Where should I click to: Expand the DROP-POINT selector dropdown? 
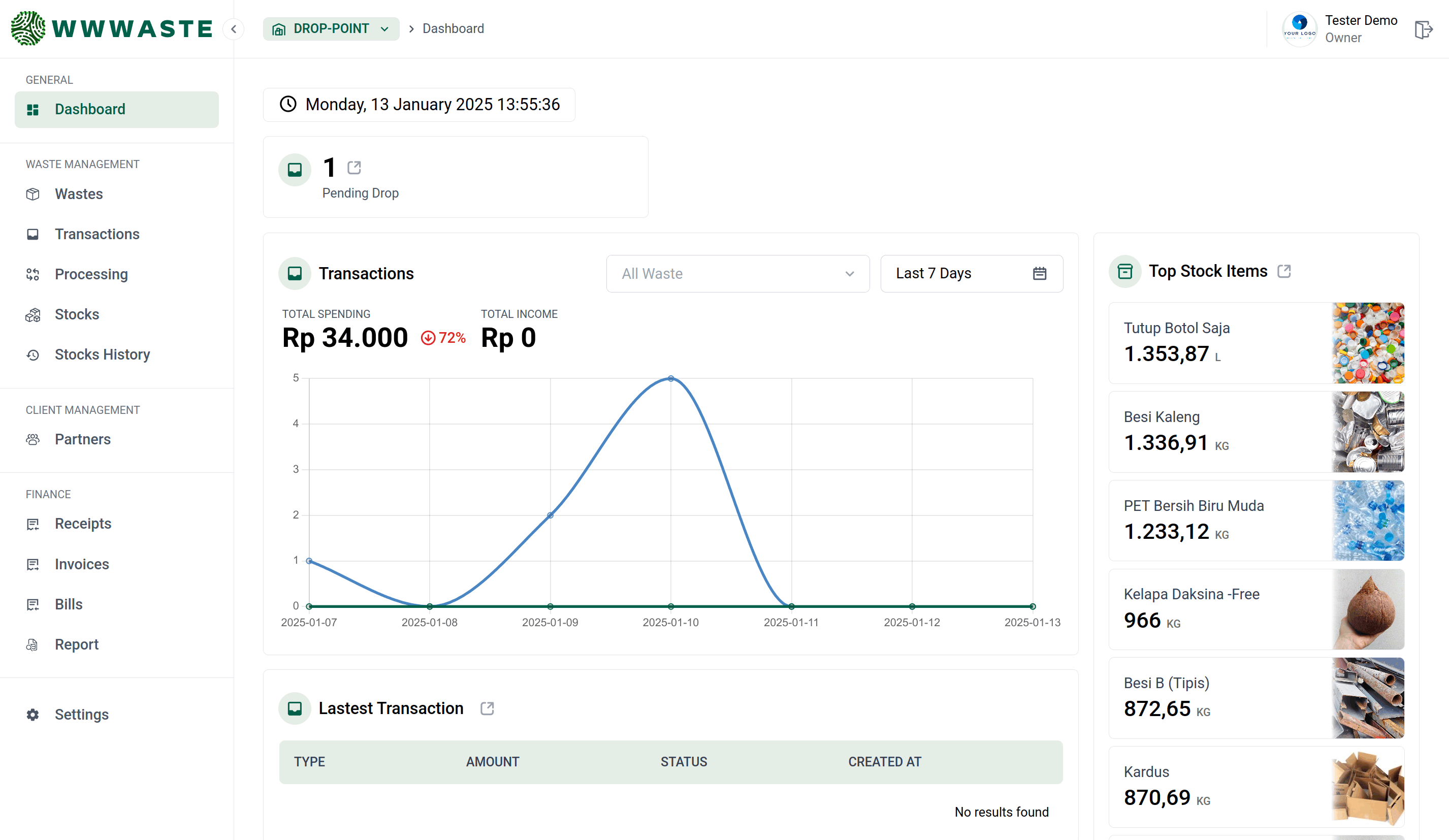pyautogui.click(x=331, y=29)
